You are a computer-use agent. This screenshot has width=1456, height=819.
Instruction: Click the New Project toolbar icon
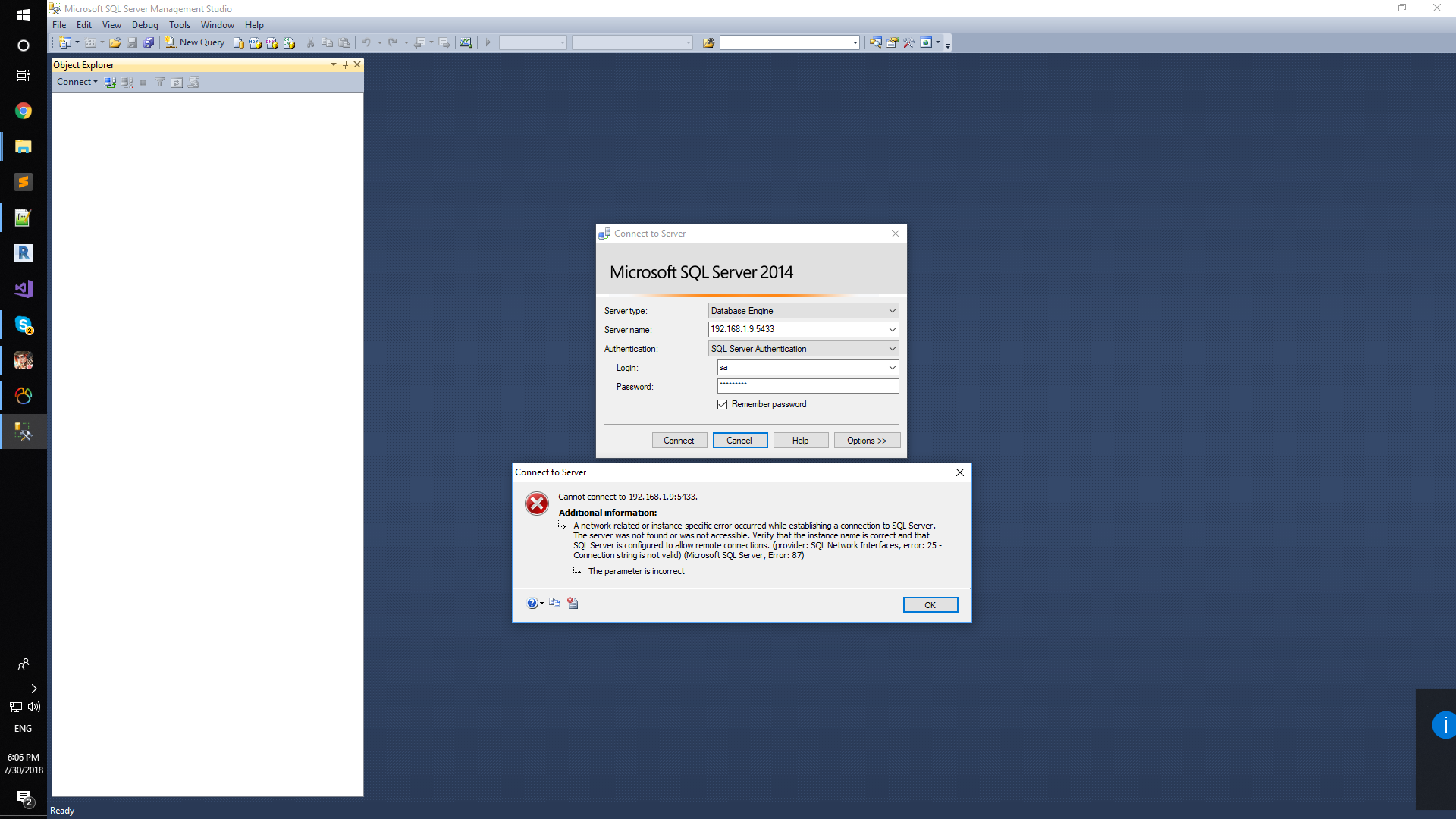65,42
